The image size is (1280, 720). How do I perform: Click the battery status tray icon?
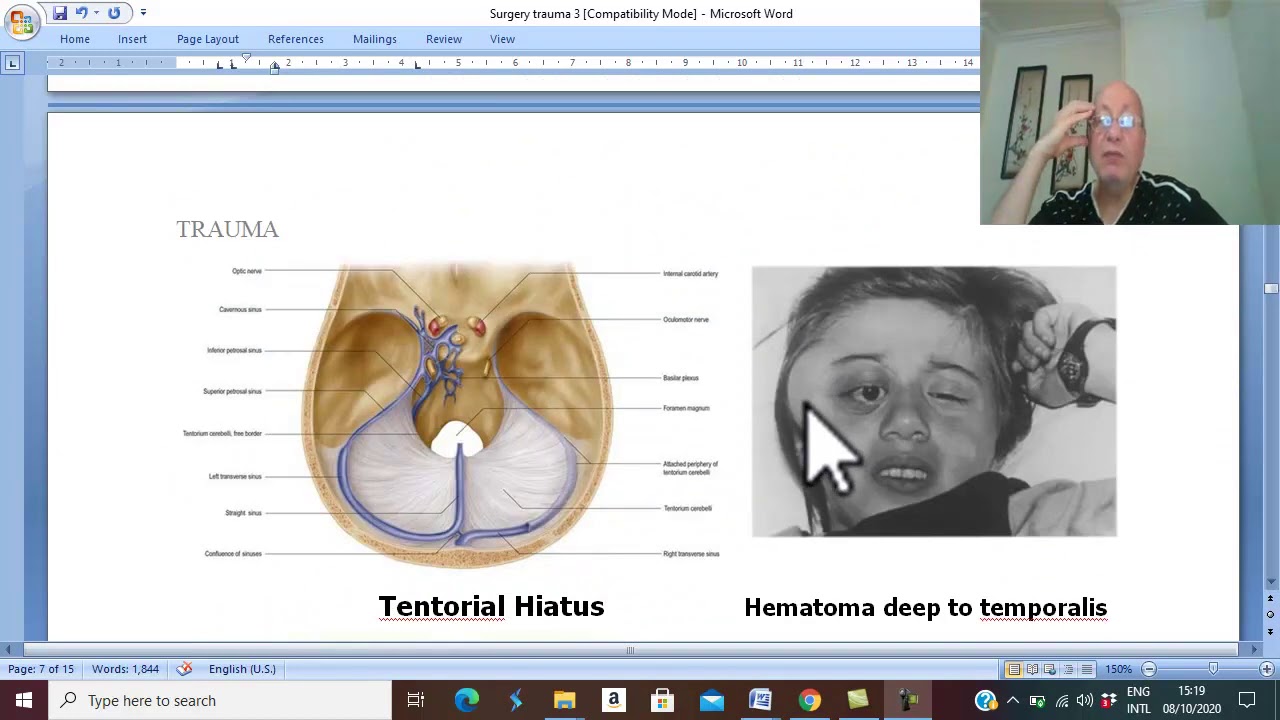tap(1037, 701)
